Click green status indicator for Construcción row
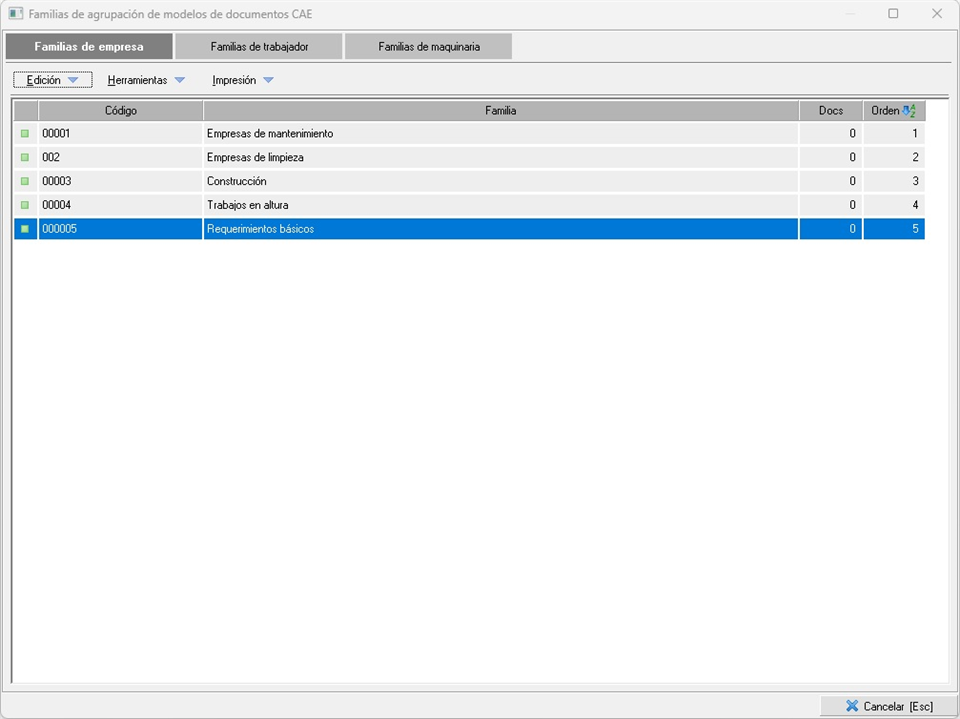This screenshot has width=960, height=719. click(25, 181)
